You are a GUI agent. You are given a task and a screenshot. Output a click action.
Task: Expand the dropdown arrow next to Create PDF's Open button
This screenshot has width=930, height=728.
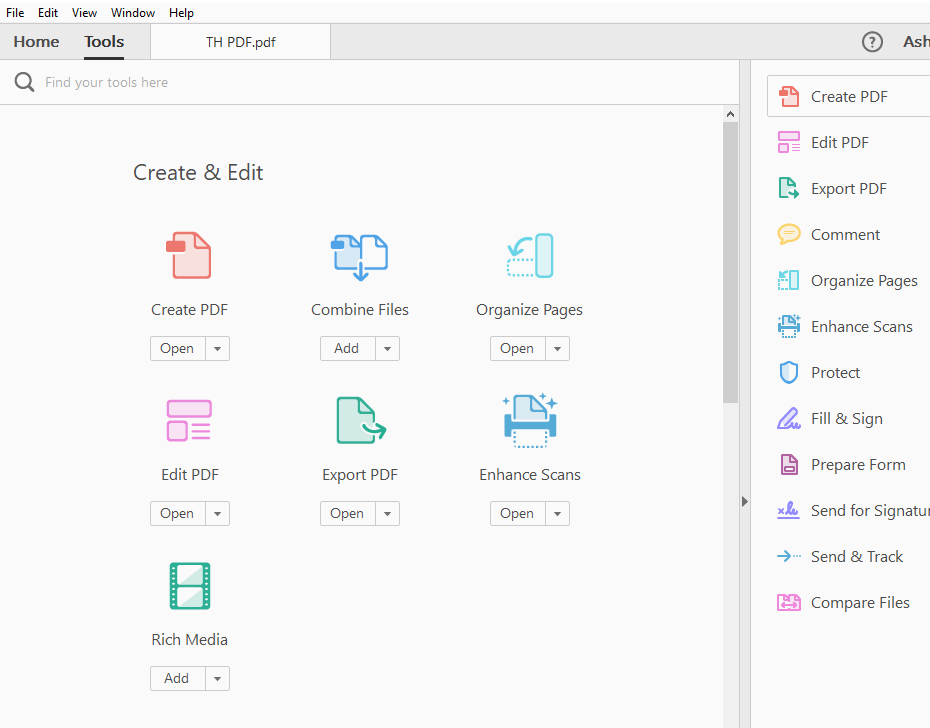click(x=217, y=348)
